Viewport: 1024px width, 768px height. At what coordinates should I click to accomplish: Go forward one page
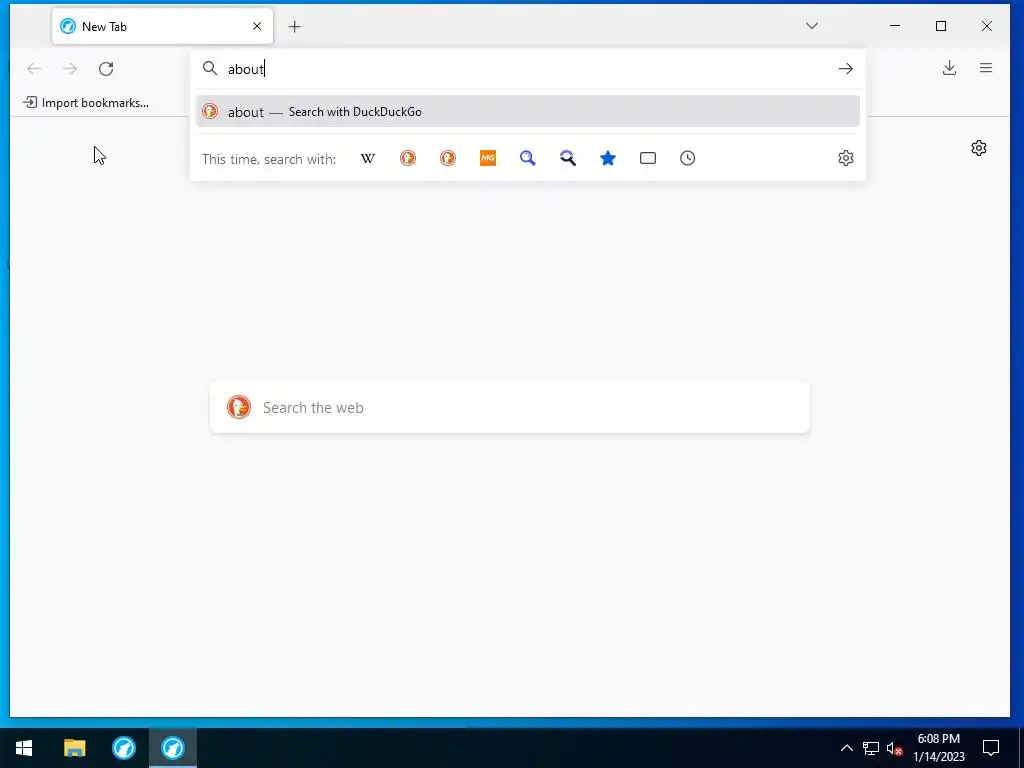click(70, 69)
